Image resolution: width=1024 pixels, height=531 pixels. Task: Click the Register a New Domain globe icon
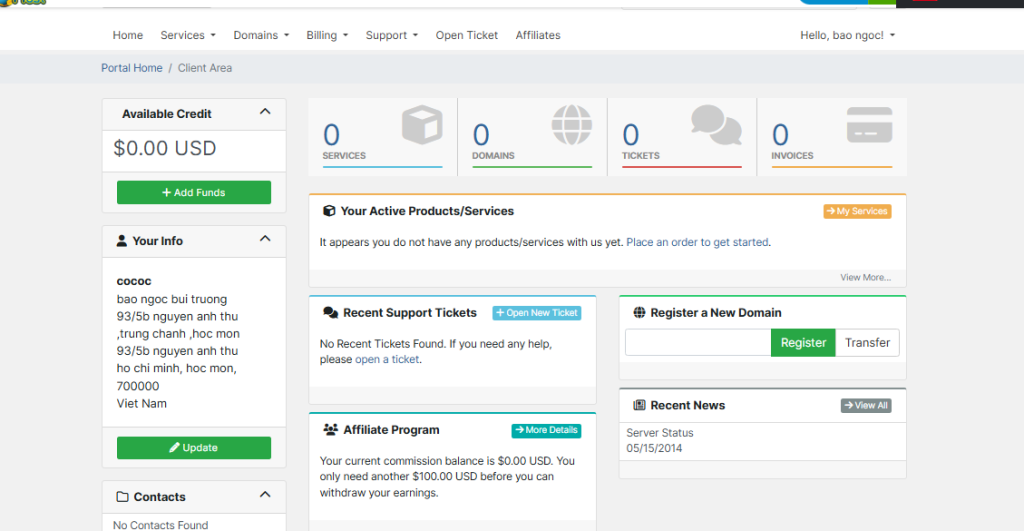639,313
